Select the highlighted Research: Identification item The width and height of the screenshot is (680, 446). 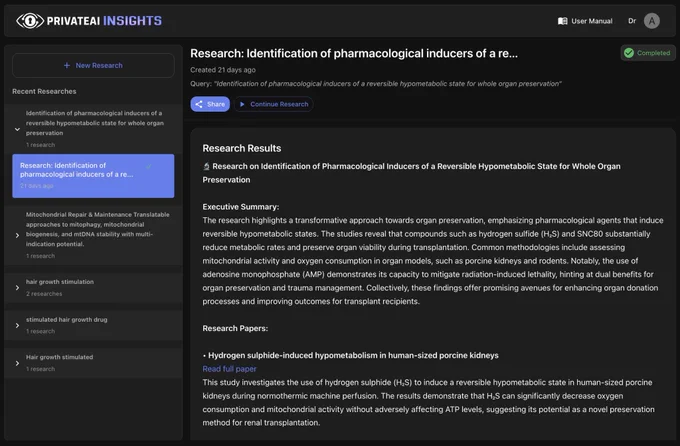(93, 176)
